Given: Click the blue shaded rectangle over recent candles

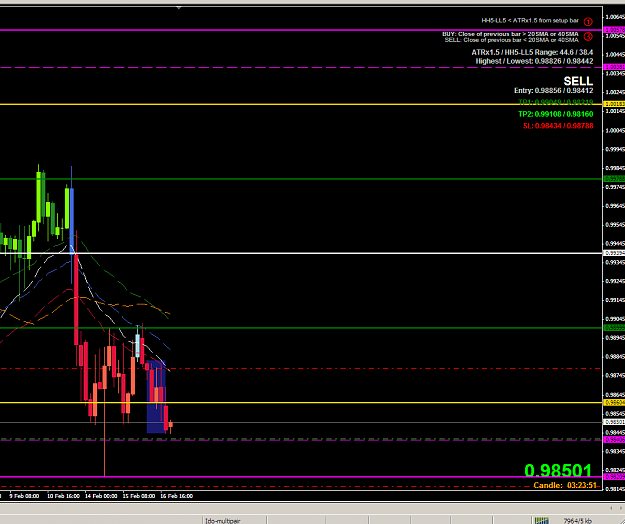Looking at the screenshot, I should click(156, 397).
